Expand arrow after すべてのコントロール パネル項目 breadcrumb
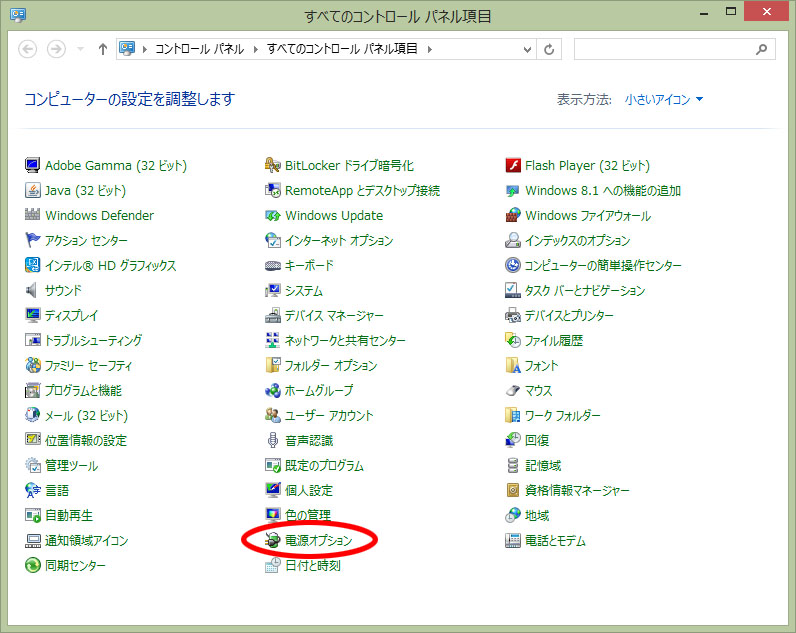The width and height of the screenshot is (796, 633). click(x=429, y=49)
